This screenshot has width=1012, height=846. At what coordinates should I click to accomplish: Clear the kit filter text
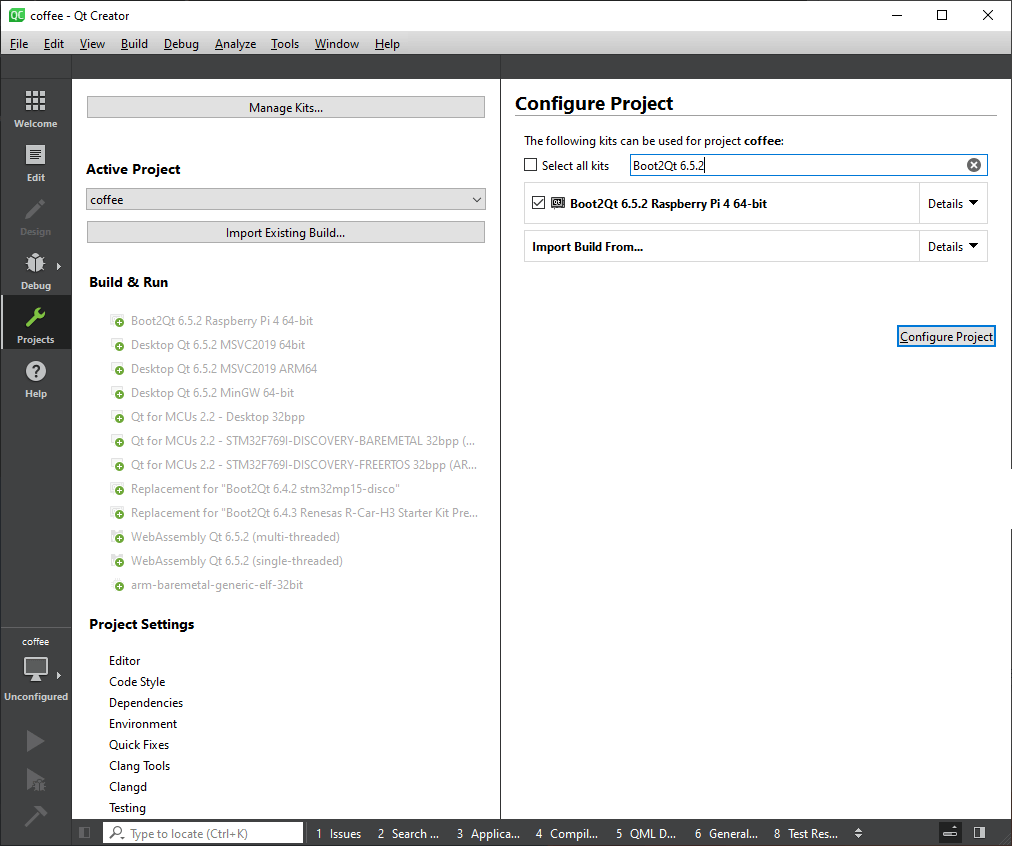[x=974, y=165]
